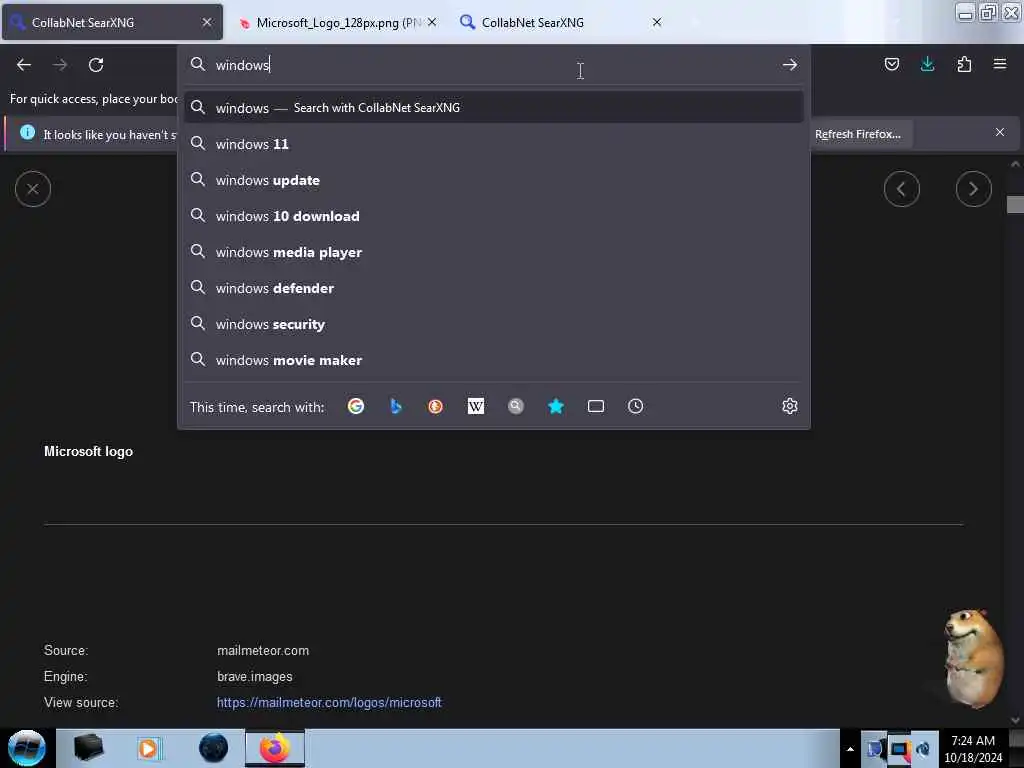This screenshot has width=1024, height=768.
Task: Open the mailmeteor.com/logos/microsoft link
Action: [329, 702]
